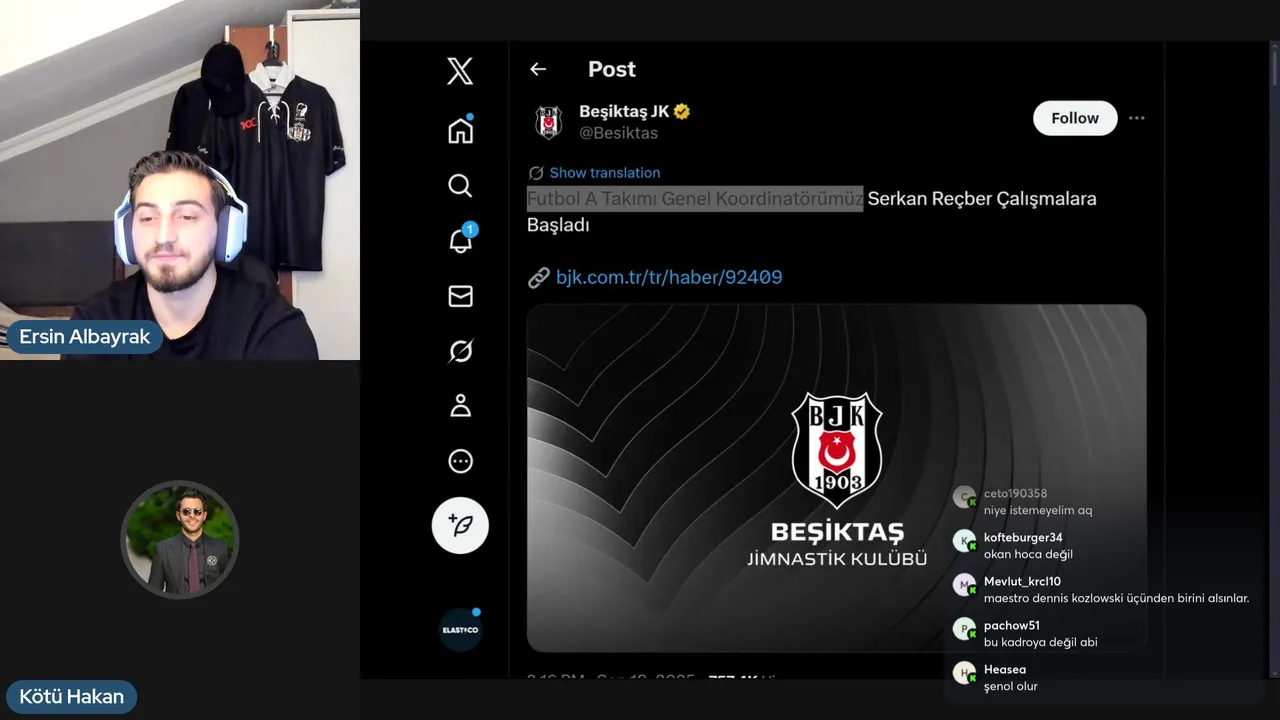Image resolution: width=1280 pixels, height=720 pixels.
Task: Click kofteburger34's chat avatar
Action: [x=964, y=541]
